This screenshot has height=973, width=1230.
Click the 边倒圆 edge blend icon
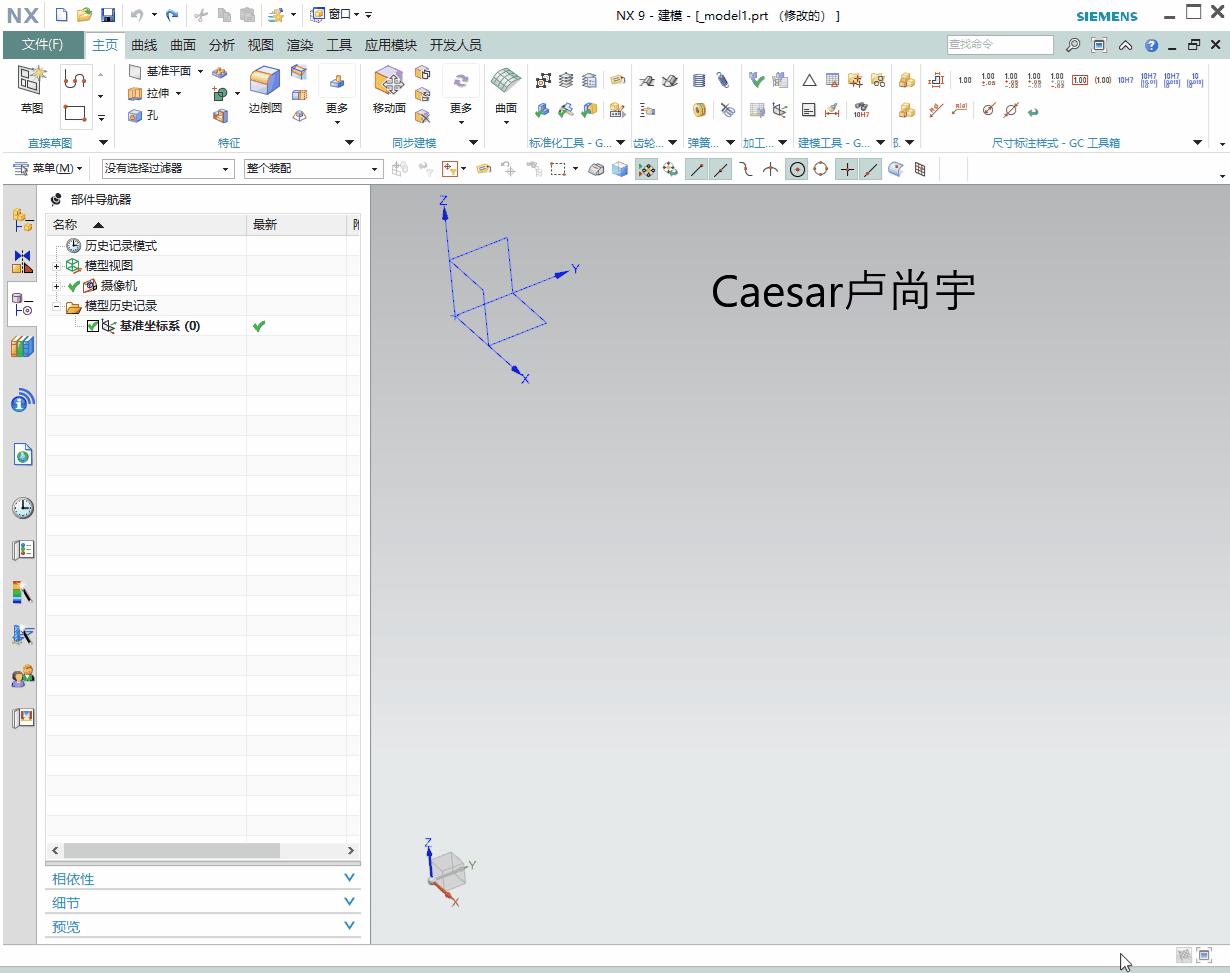265,81
